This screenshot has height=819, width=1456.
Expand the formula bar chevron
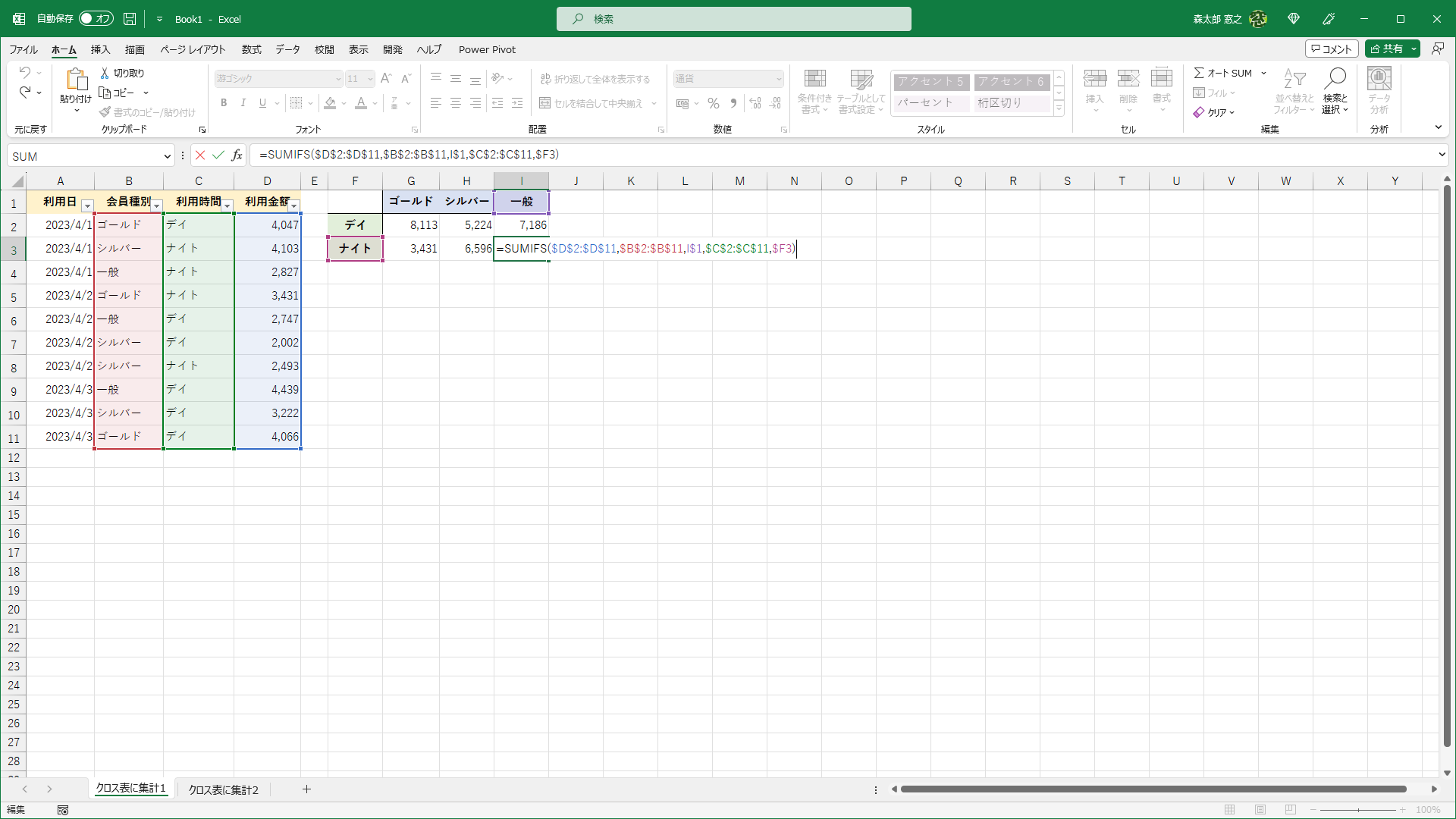point(1442,155)
